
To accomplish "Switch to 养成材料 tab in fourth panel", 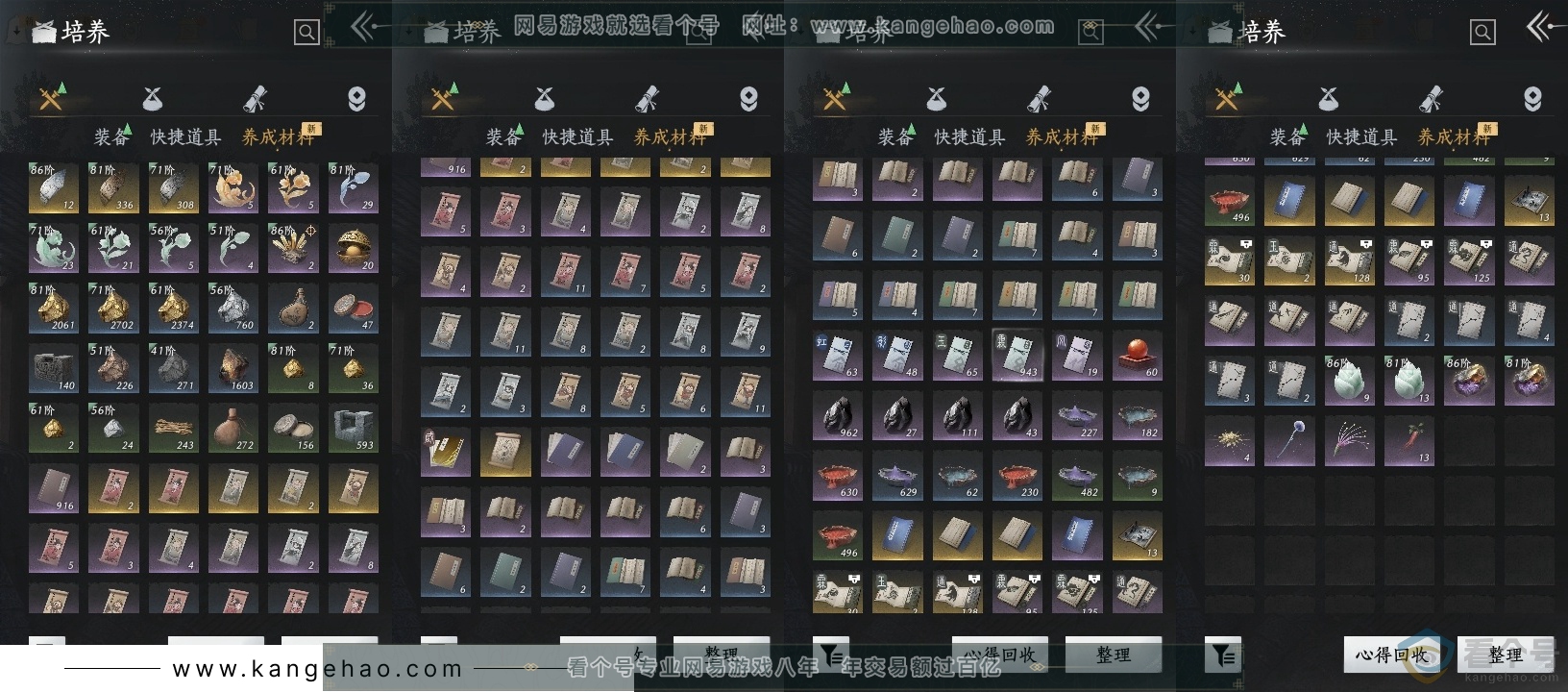I will [x=1454, y=137].
